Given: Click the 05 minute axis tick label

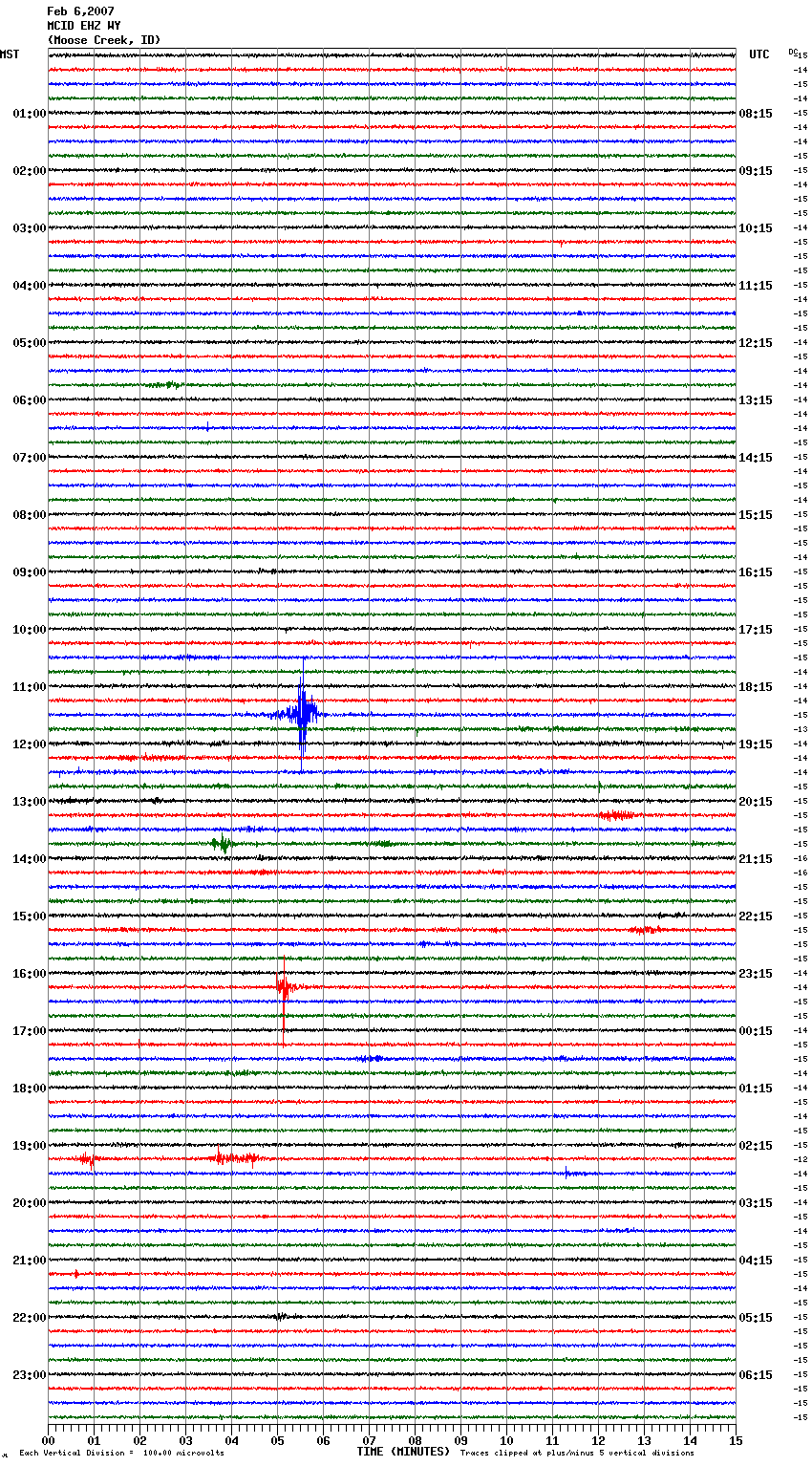Looking at the screenshot, I should tap(278, 1440).
